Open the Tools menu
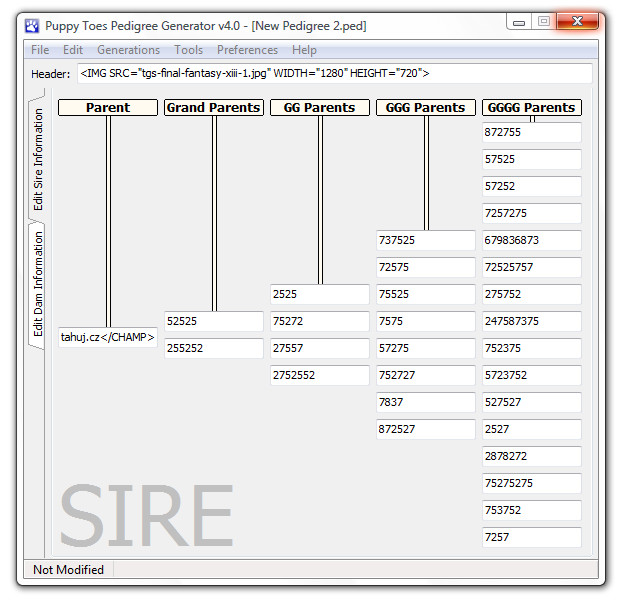623x600 pixels. point(189,50)
